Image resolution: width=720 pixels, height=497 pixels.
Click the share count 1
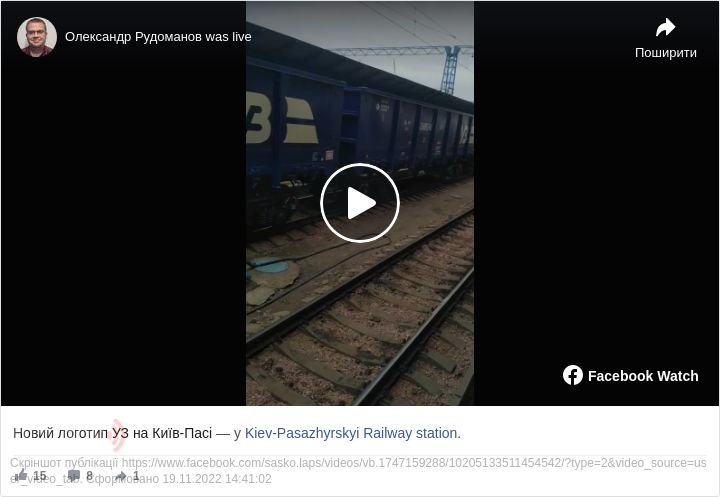[x=136, y=475]
